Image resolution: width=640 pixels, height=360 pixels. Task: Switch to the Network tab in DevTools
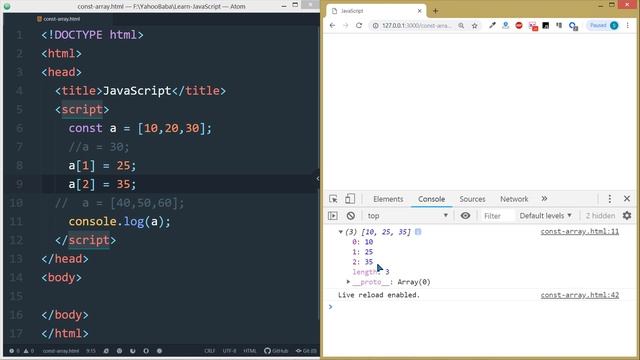click(514, 199)
